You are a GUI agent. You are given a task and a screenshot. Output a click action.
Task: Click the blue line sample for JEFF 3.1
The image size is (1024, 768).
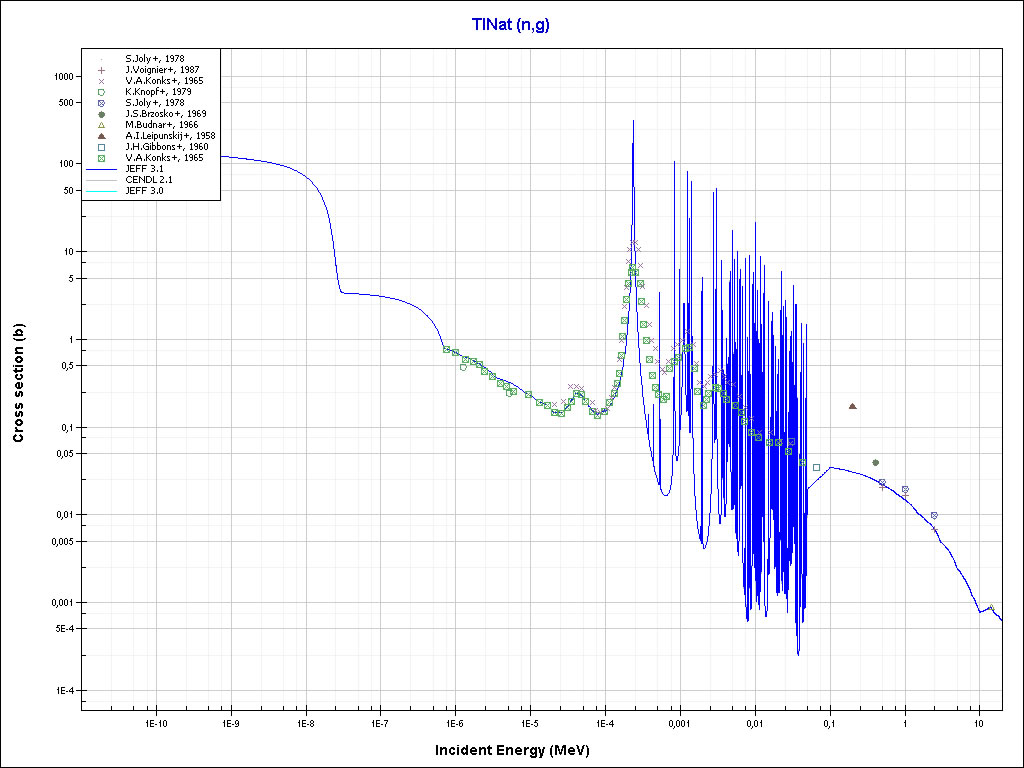[x=101, y=168]
